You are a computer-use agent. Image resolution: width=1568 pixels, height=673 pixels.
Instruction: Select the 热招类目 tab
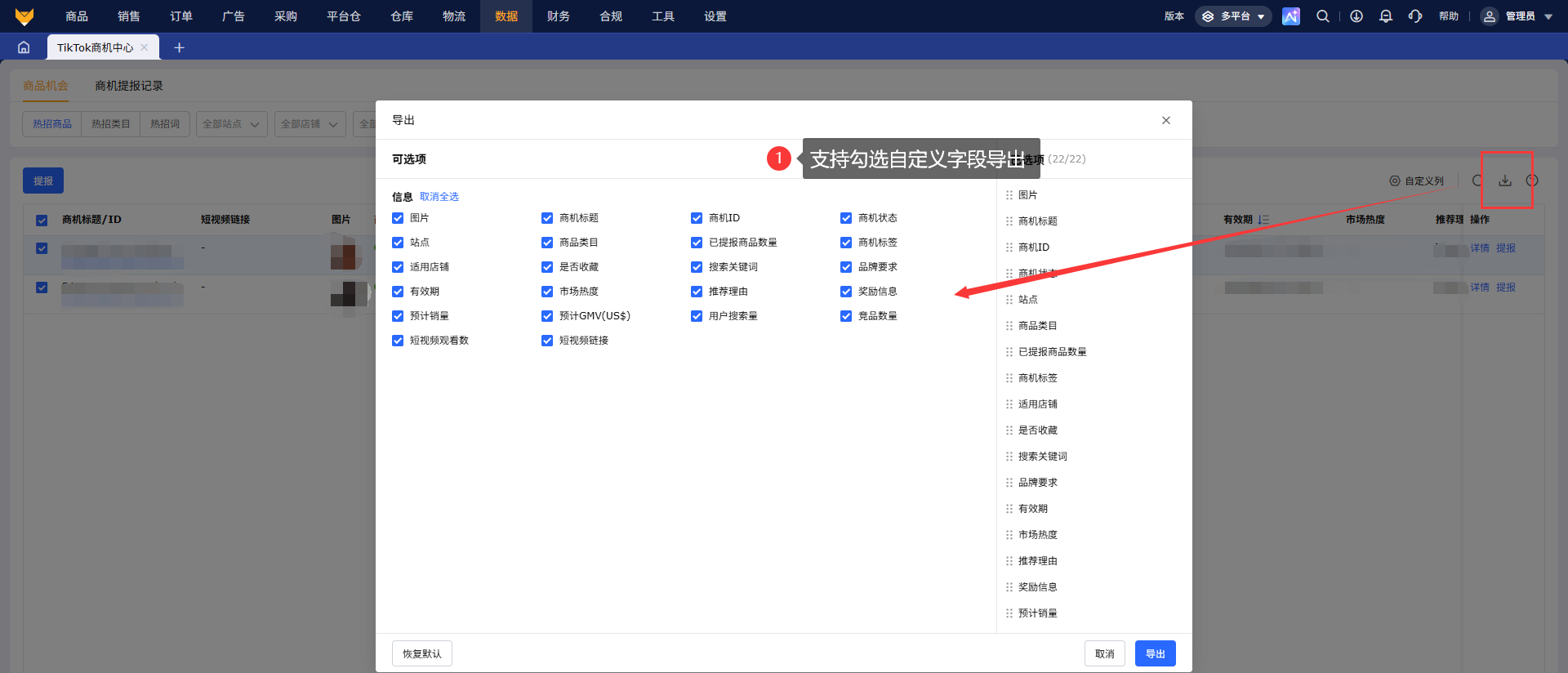click(111, 124)
